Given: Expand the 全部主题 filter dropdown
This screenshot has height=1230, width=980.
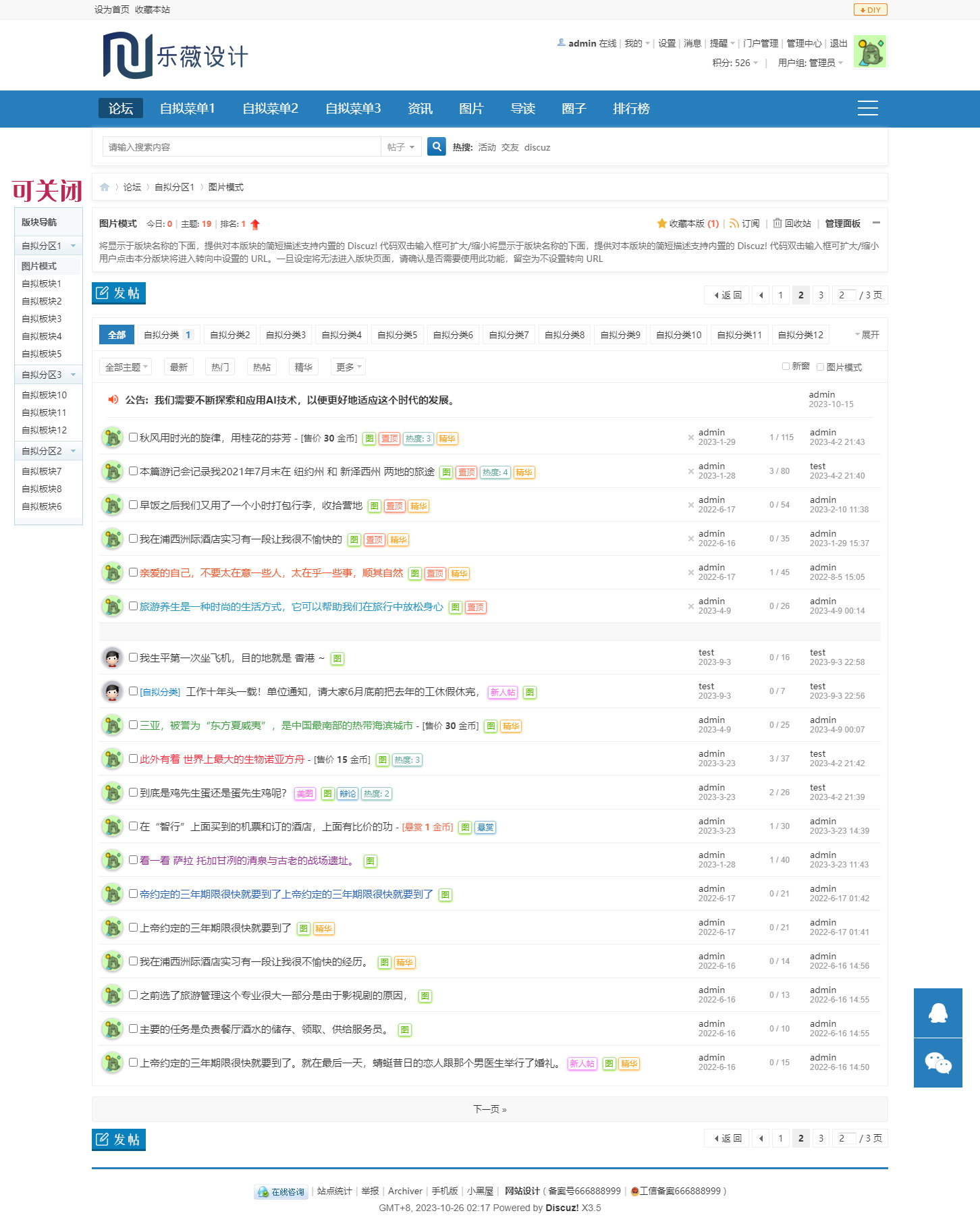Looking at the screenshot, I should [x=126, y=367].
